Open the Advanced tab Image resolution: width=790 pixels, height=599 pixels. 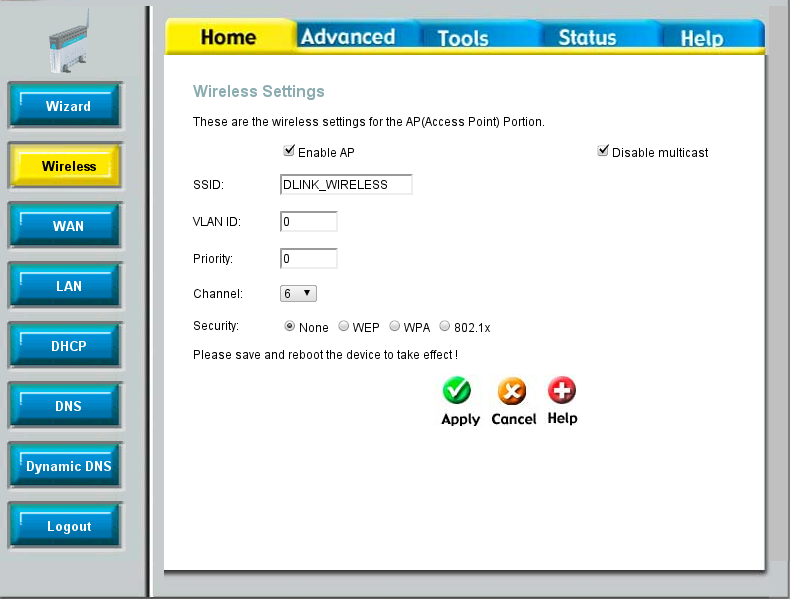(x=348, y=36)
